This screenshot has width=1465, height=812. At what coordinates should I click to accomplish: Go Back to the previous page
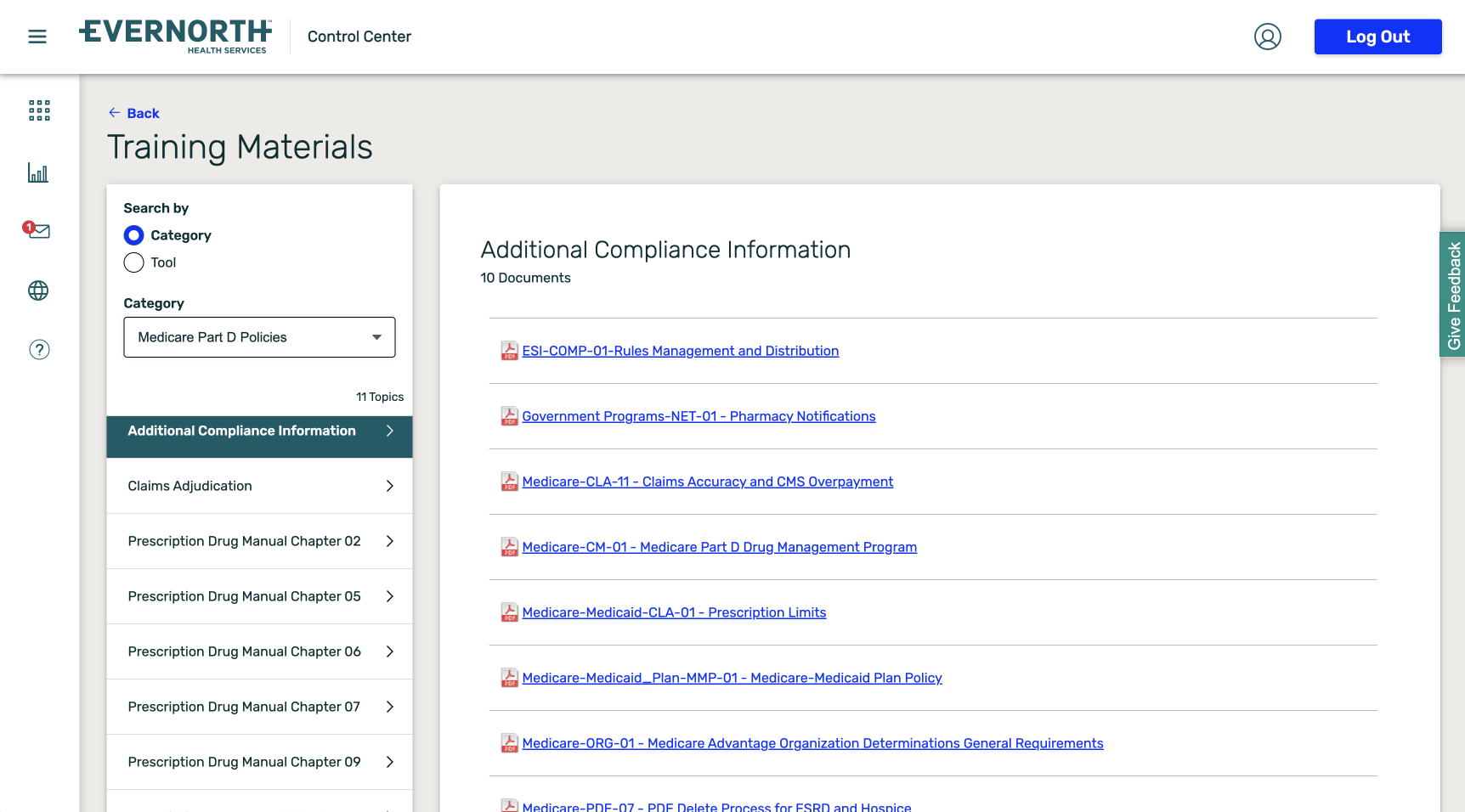click(x=134, y=113)
